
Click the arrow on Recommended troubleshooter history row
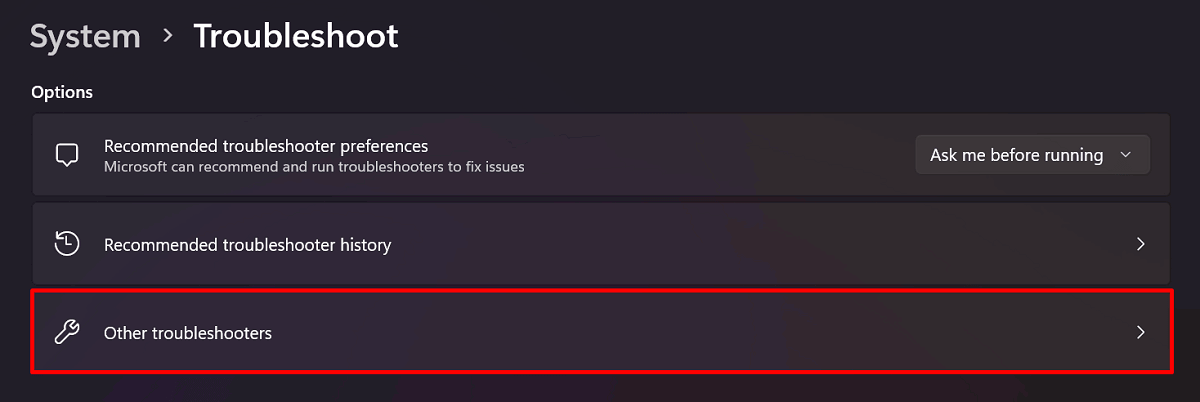pos(1140,244)
